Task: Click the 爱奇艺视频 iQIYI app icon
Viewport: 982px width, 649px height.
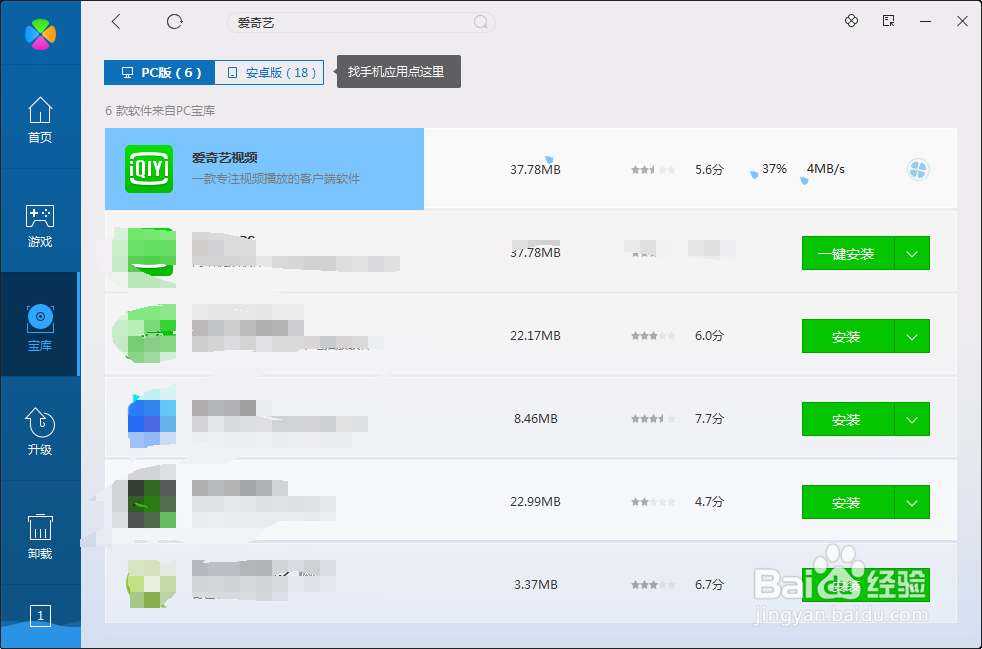Action: click(149, 169)
